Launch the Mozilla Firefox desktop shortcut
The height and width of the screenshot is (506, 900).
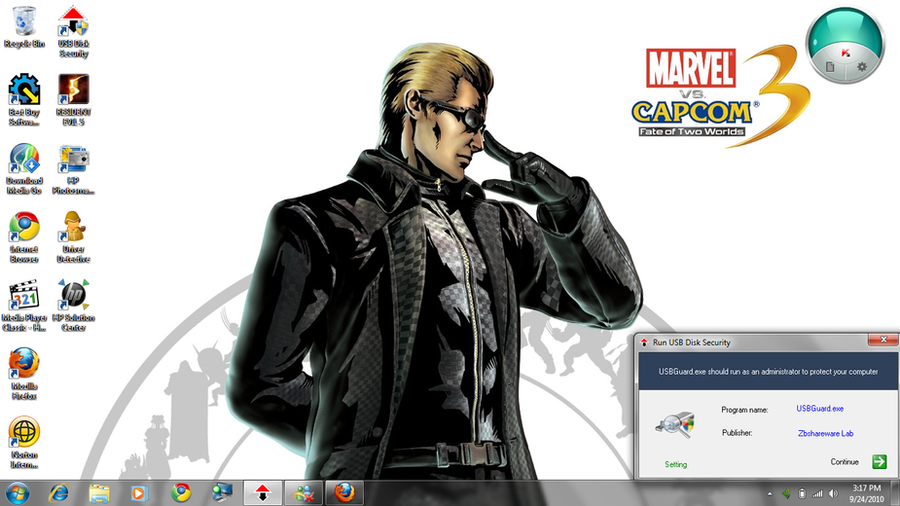[x=24, y=373]
